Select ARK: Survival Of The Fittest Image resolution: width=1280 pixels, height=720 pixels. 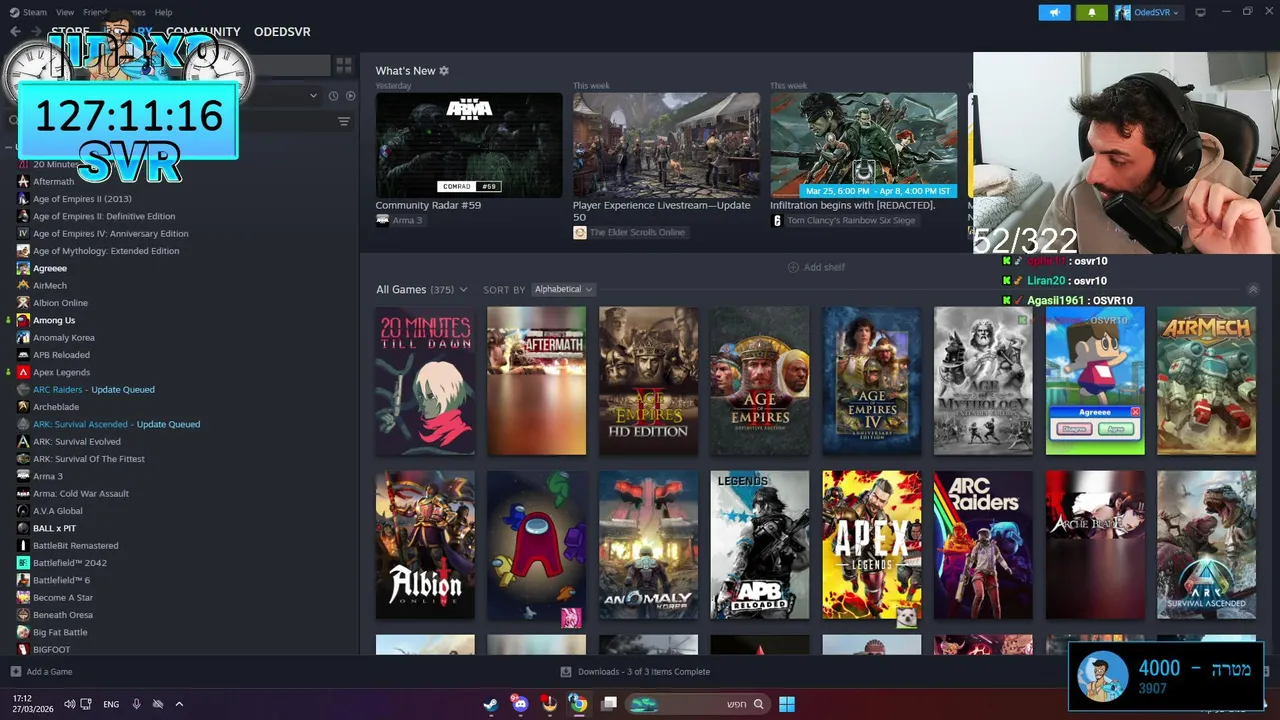point(89,459)
